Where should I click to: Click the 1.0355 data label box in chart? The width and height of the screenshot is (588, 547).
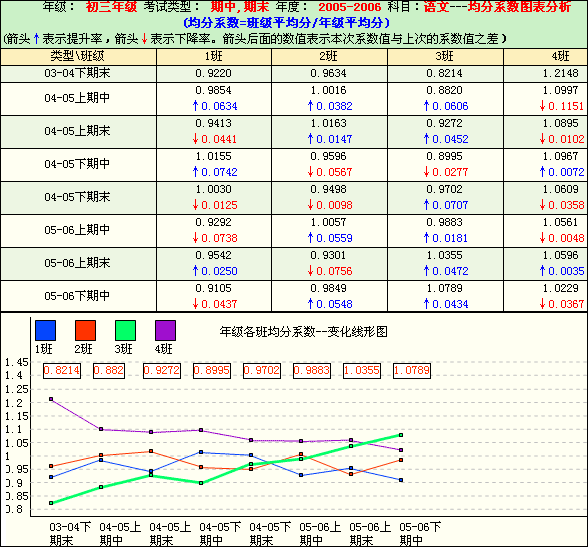pos(362,371)
